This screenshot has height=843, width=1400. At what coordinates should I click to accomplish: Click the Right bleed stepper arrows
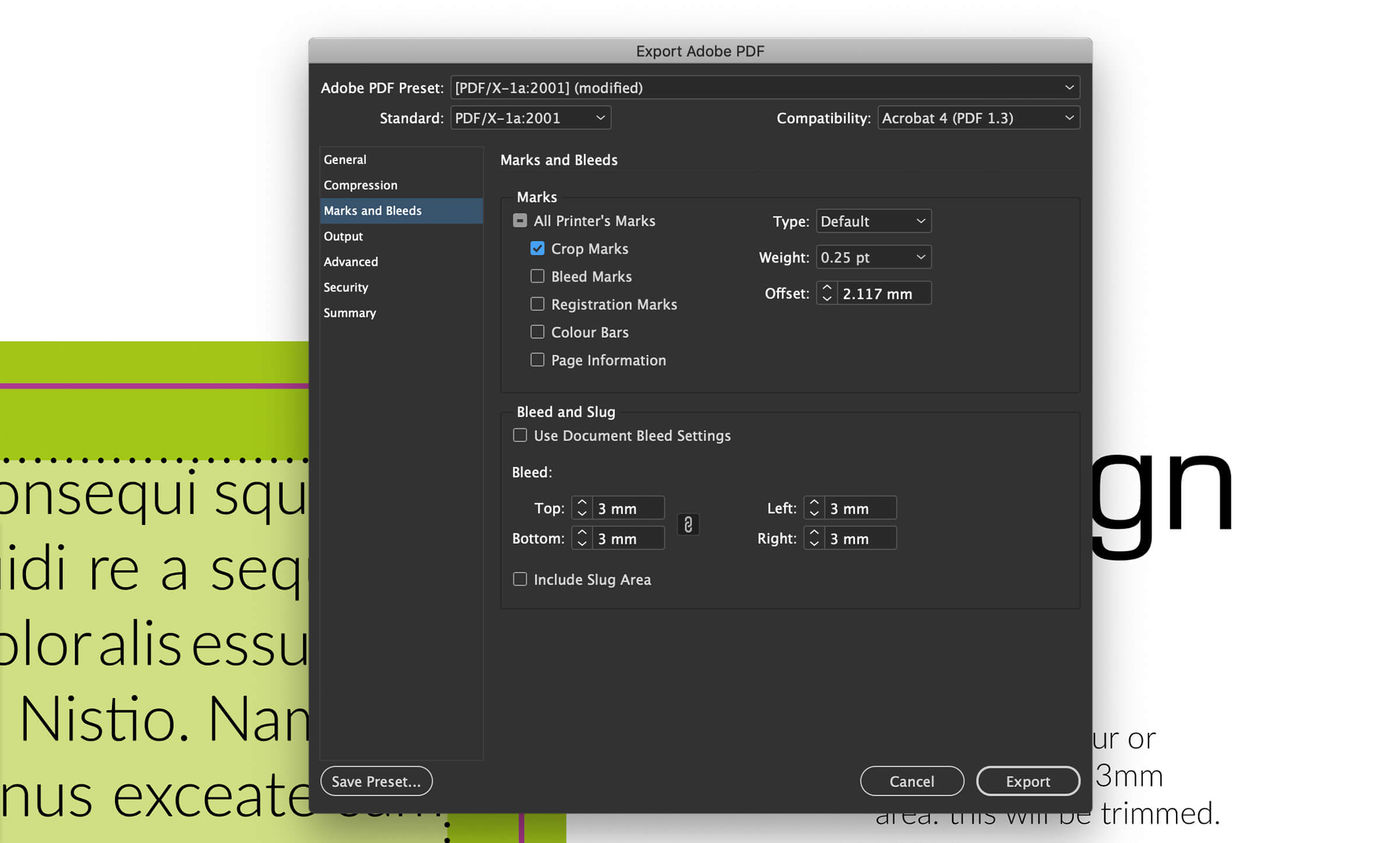click(x=814, y=538)
